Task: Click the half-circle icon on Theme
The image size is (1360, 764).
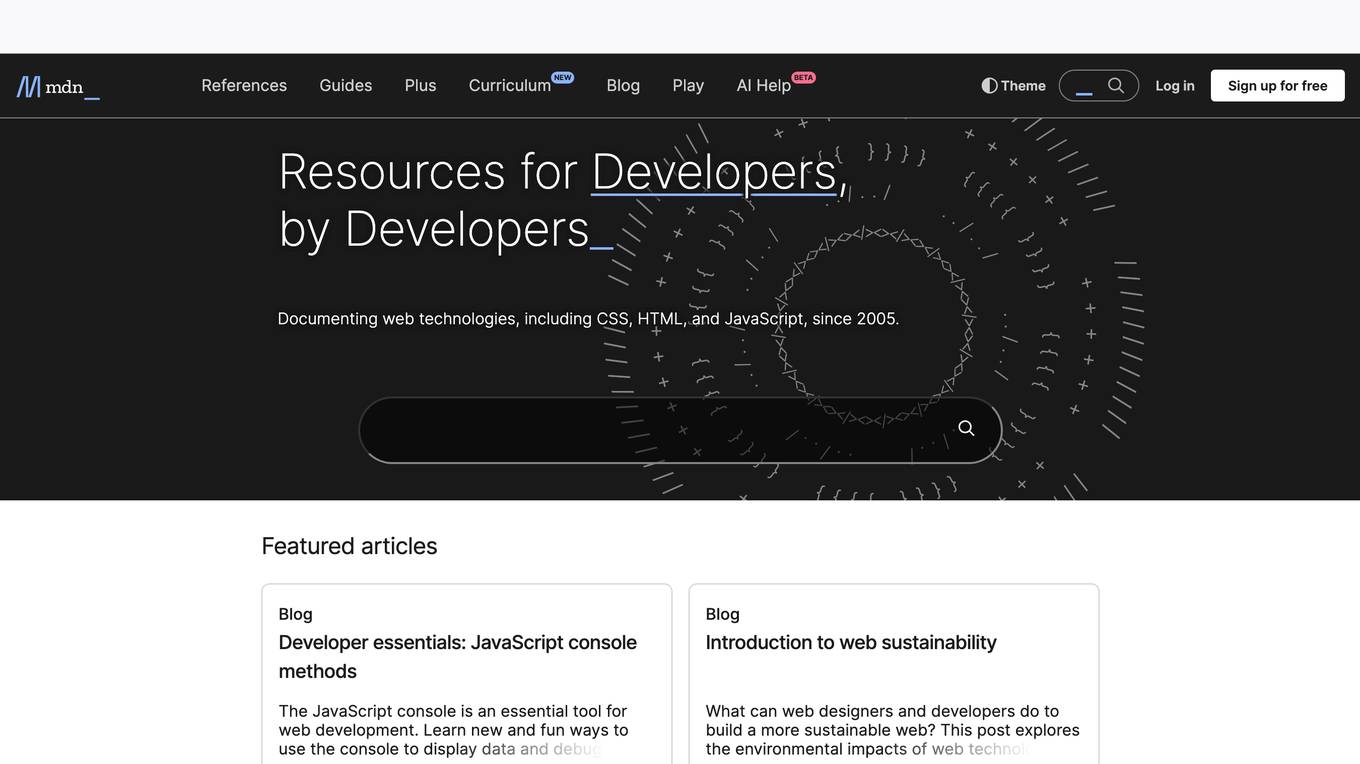Action: (x=989, y=86)
